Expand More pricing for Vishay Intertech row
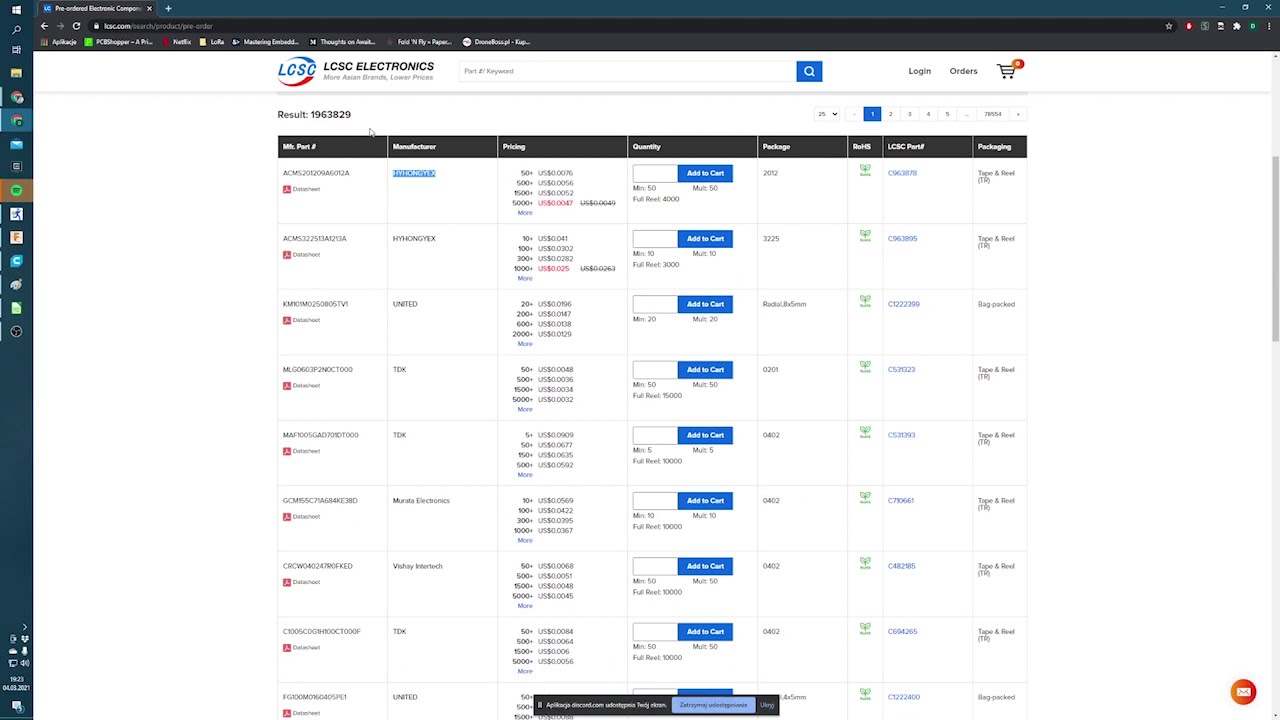This screenshot has width=1280, height=720. tap(525, 605)
